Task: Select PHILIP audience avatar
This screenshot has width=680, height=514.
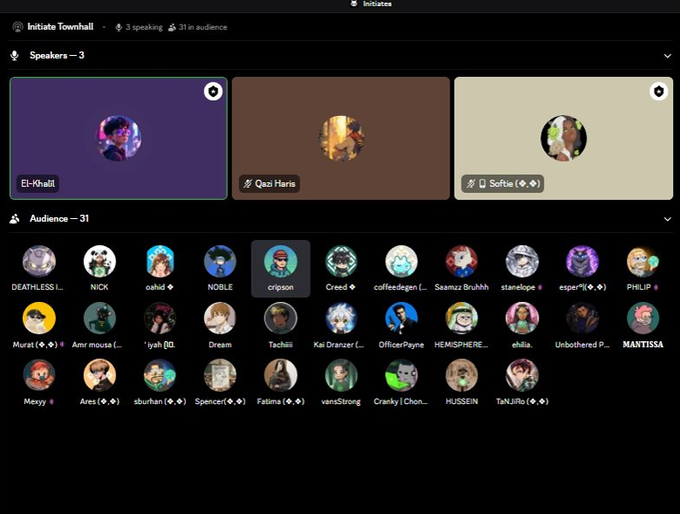Action: point(643,262)
